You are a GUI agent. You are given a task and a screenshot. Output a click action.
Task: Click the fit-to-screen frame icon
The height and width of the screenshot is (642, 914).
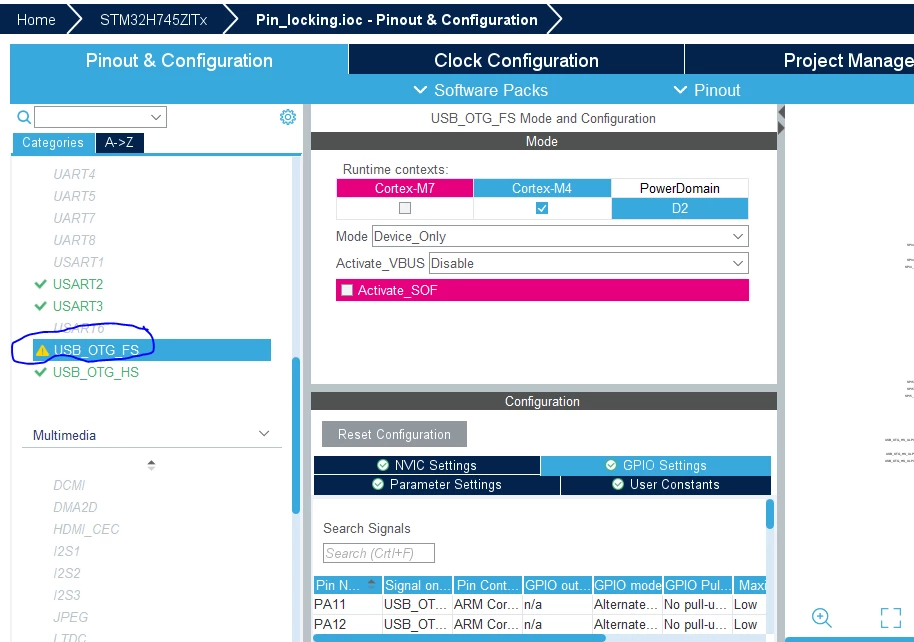coord(891,618)
